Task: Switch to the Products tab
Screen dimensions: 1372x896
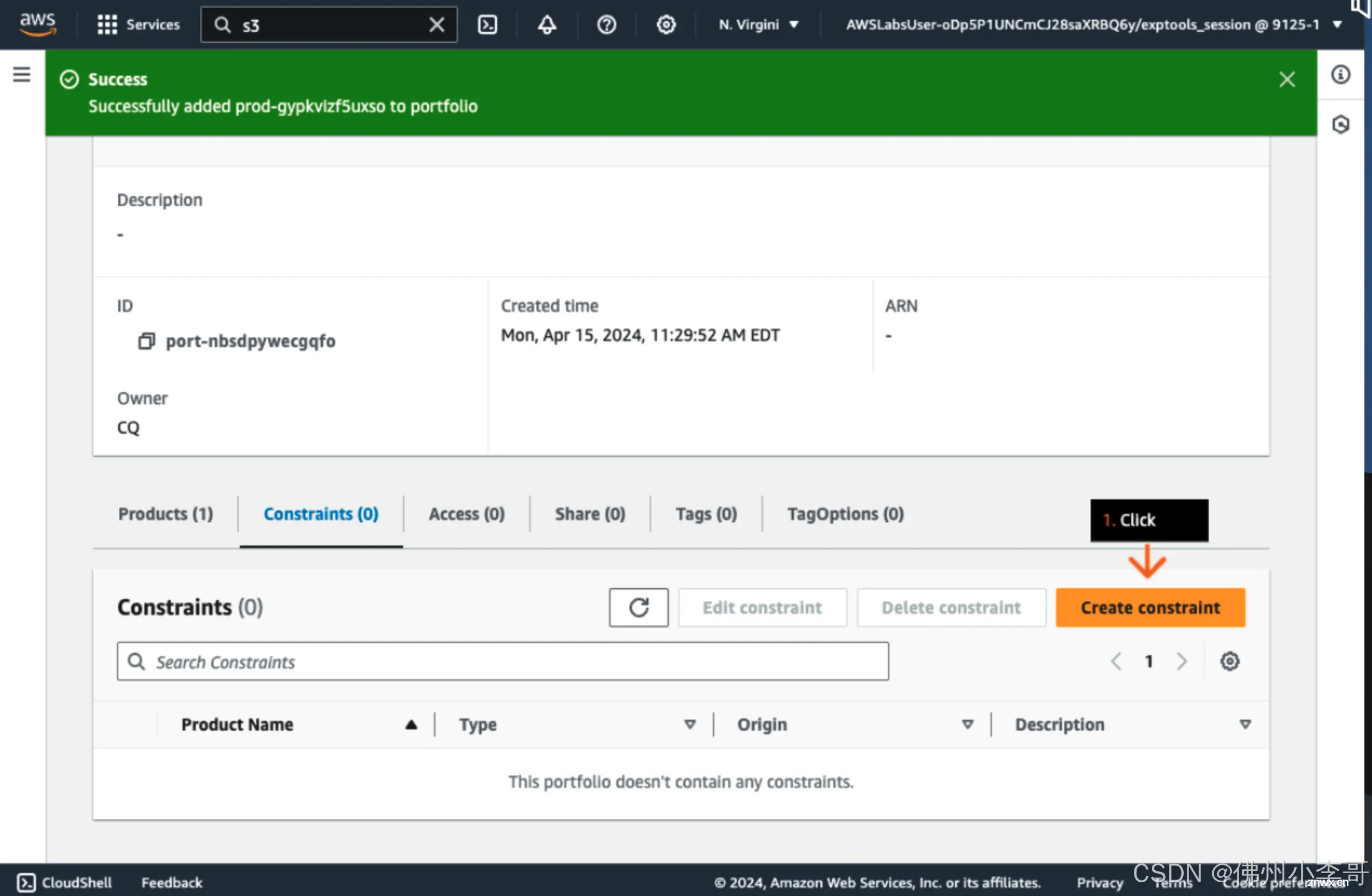Action: [165, 514]
